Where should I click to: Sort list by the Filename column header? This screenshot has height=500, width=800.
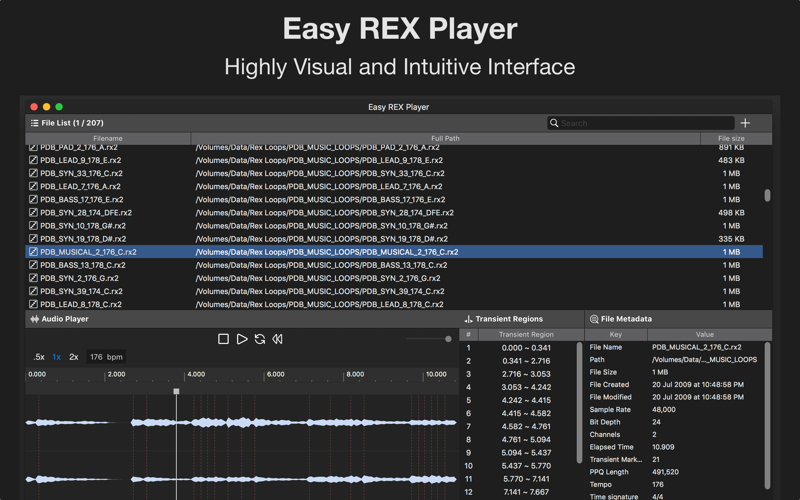pos(108,138)
